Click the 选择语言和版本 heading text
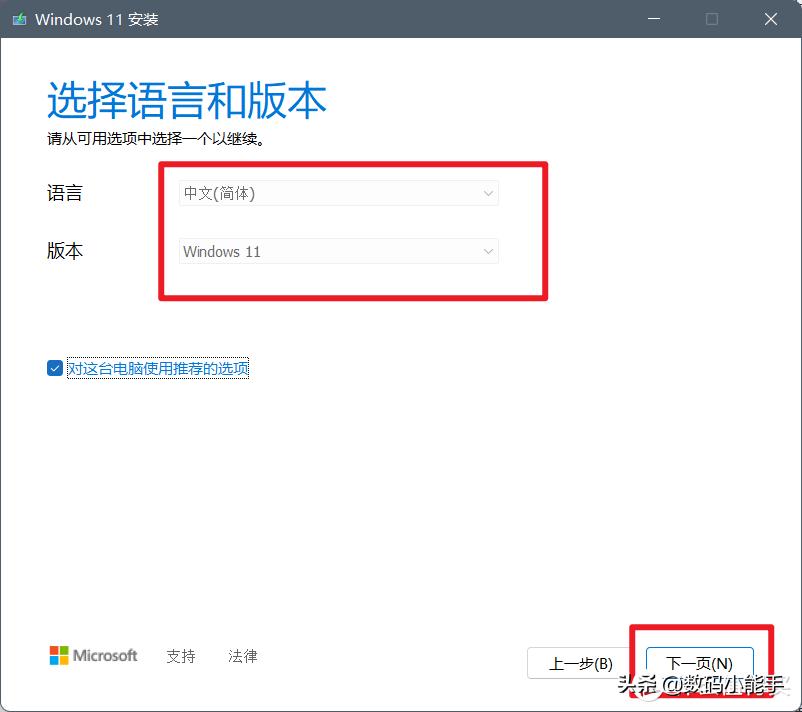This screenshot has width=802, height=712. (x=186, y=100)
